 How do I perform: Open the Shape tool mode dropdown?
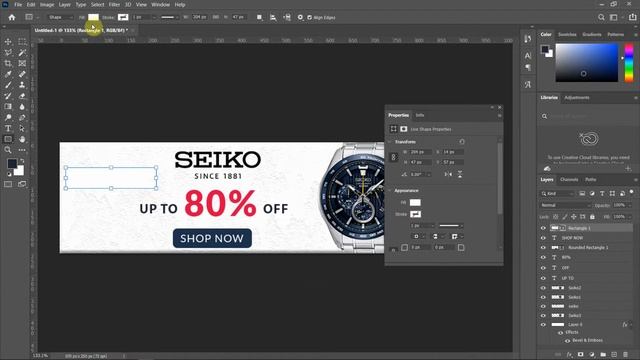60,17
